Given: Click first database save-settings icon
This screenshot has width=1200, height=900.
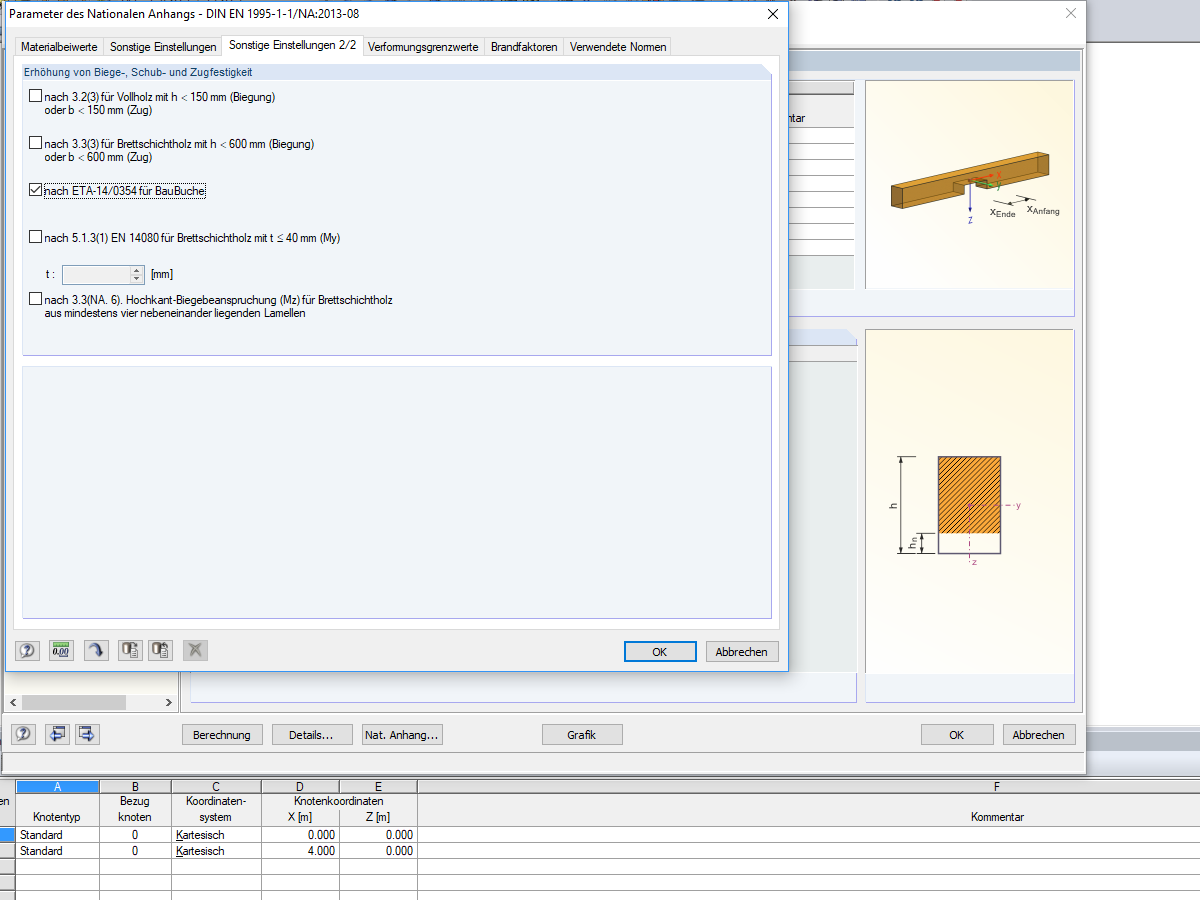Looking at the screenshot, I should pos(130,651).
